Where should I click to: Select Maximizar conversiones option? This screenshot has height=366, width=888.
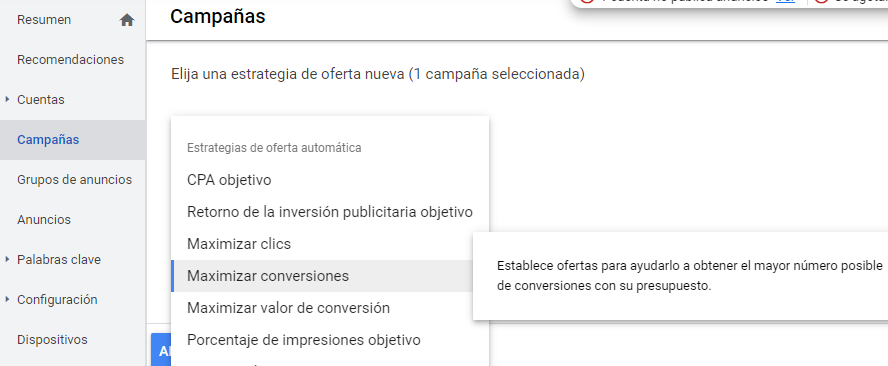click(322, 276)
